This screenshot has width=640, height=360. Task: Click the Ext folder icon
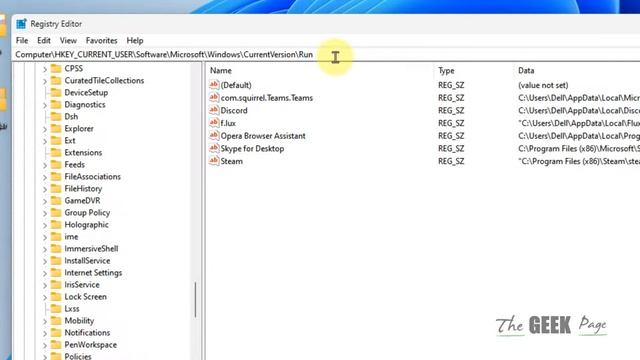(x=56, y=140)
